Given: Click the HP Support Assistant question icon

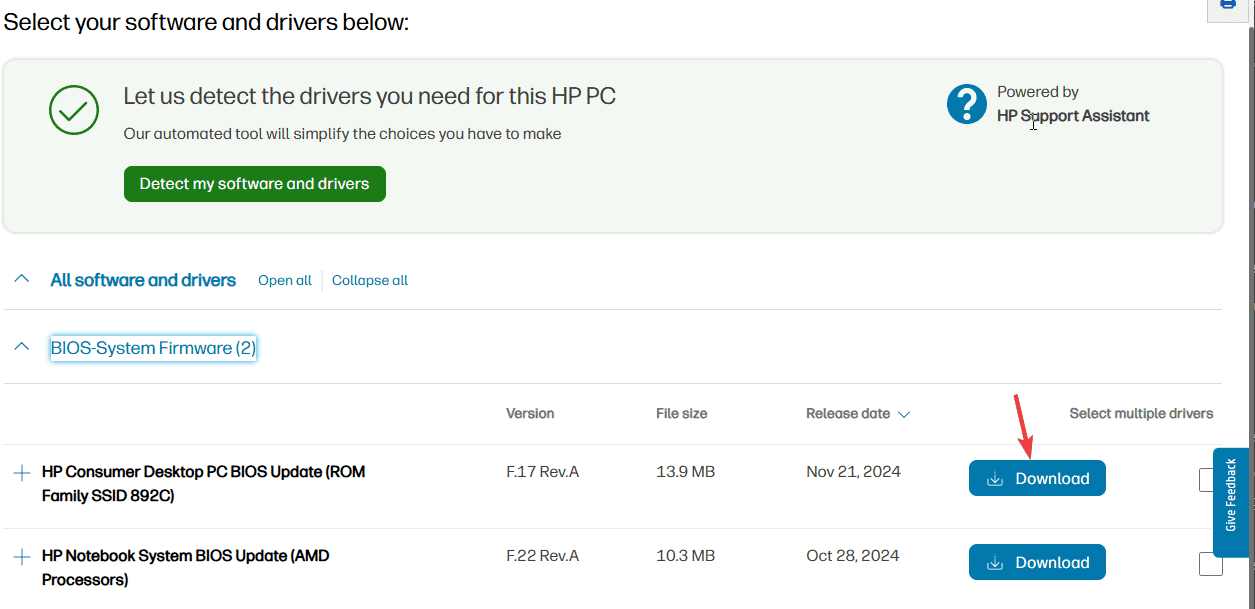Looking at the screenshot, I should pos(967,104).
